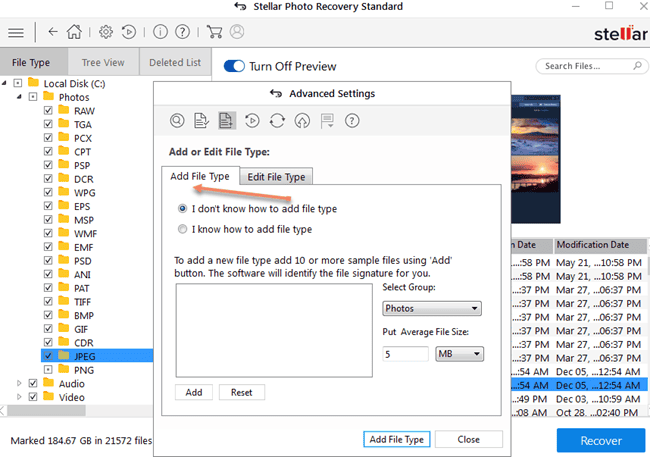Toggle the Turn Off Preview switch

coord(234,66)
